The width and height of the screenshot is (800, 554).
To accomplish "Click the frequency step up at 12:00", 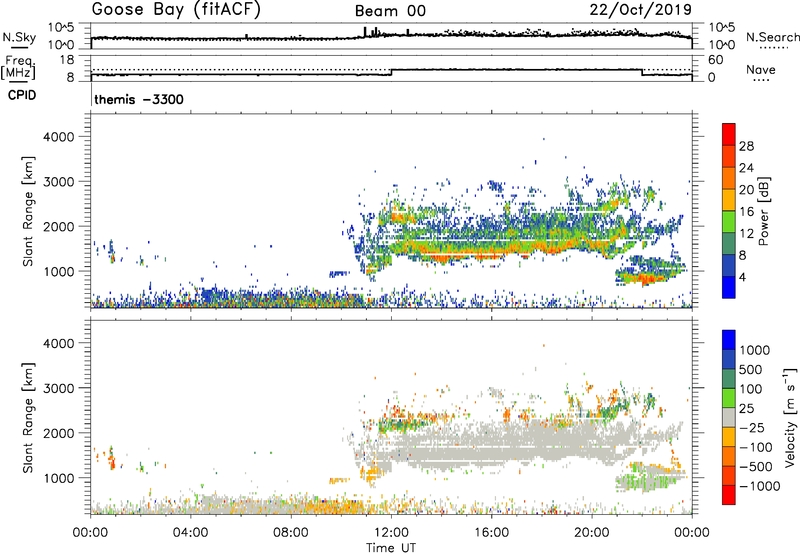I will 391,72.
